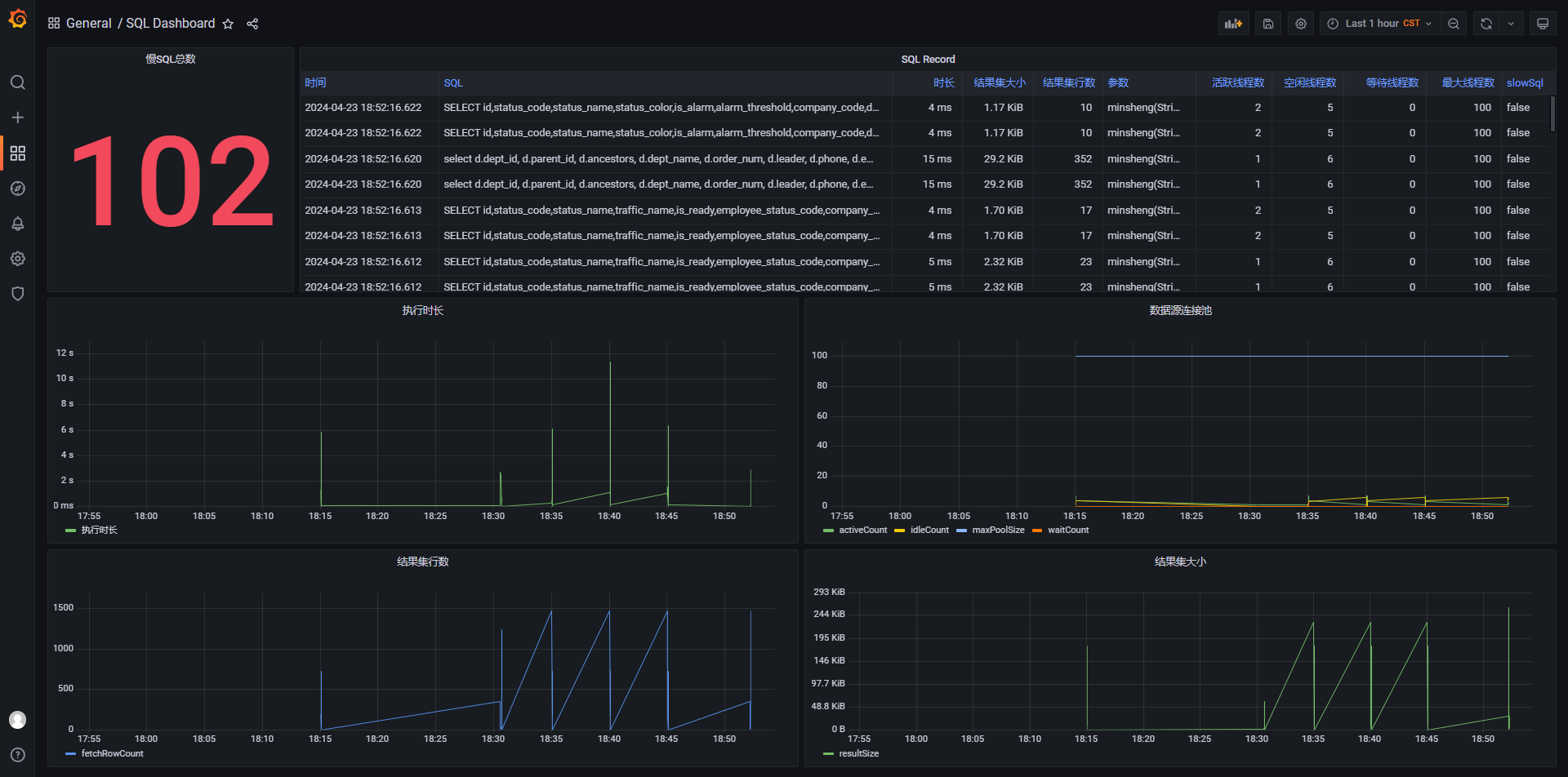Image resolution: width=1568 pixels, height=777 pixels.
Task: Sort table by 时长 column
Action: [x=943, y=82]
